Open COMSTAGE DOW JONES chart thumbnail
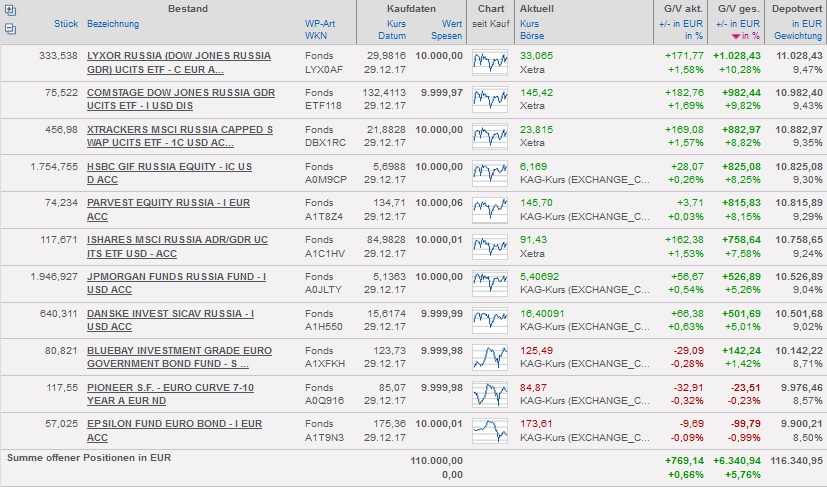 [x=490, y=99]
